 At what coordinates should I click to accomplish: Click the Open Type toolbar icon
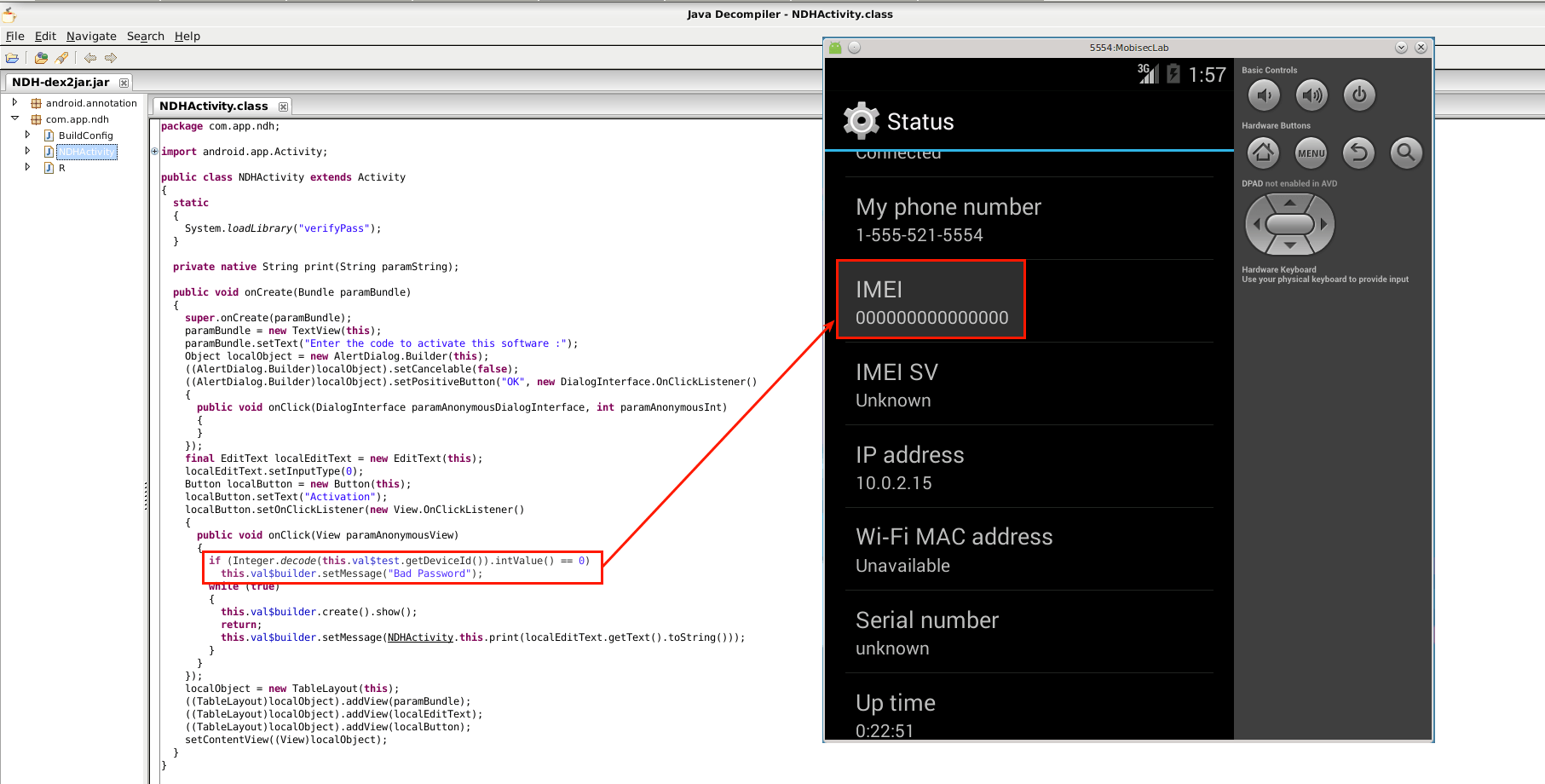point(41,58)
